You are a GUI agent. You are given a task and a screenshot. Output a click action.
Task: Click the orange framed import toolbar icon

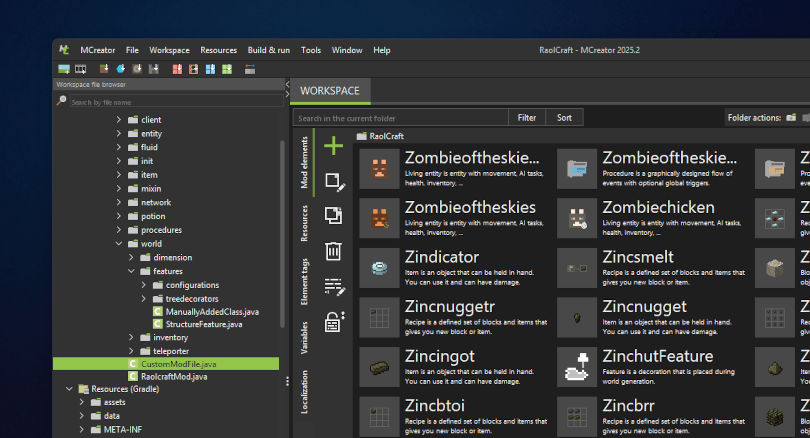pos(194,69)
